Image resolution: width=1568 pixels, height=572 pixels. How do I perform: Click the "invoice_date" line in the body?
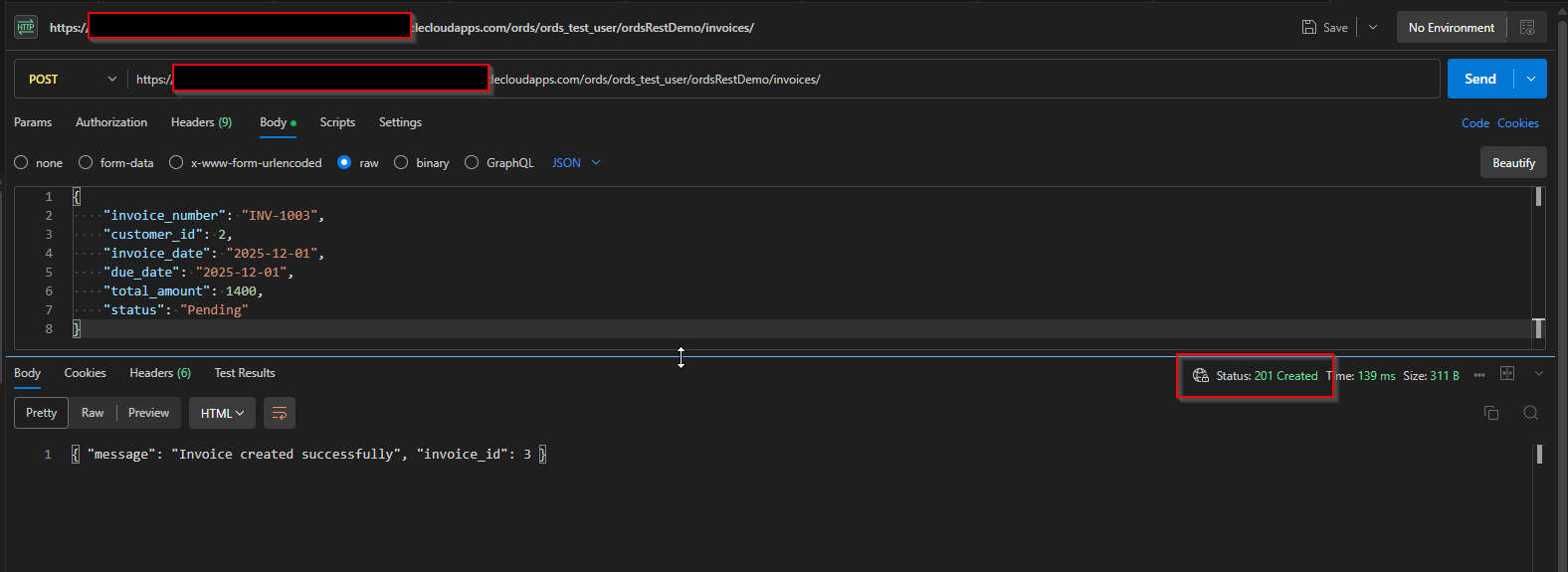click(x=214, y=253)
